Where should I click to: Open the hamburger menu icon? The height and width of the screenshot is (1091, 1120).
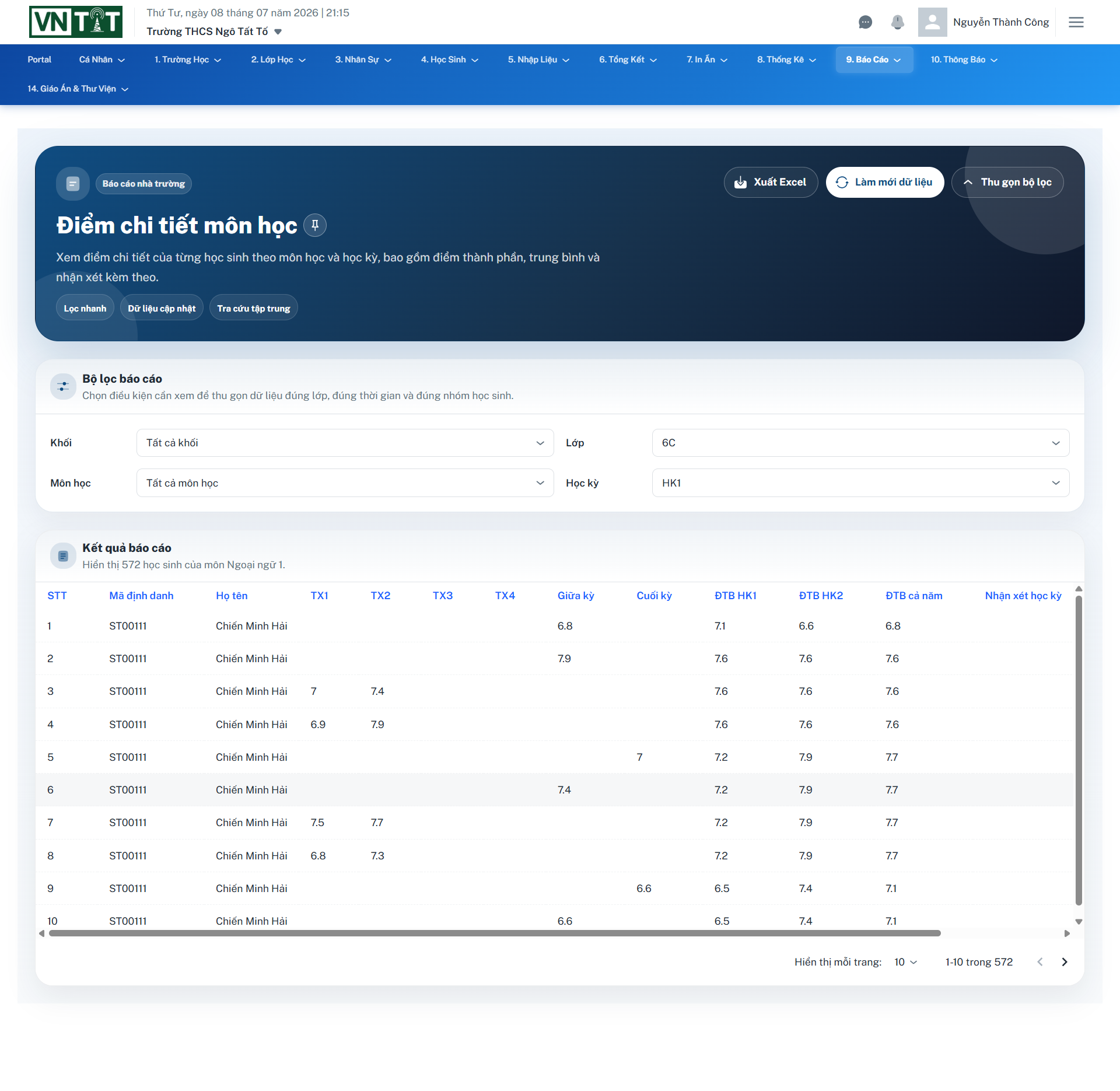(1076, 22)
